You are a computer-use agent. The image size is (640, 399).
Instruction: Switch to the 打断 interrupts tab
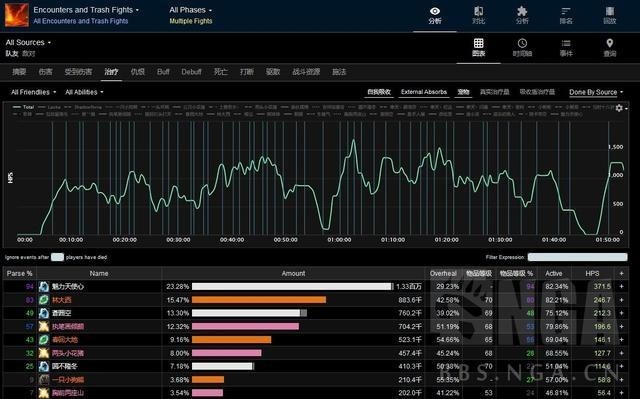247,72
